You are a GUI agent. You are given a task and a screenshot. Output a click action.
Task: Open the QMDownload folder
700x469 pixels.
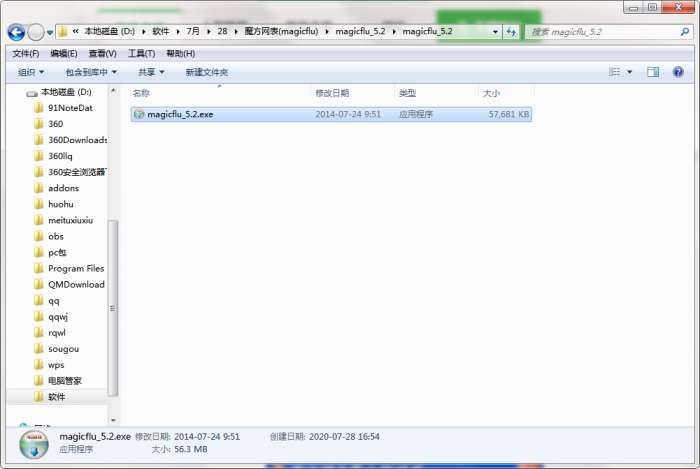[76, 285]
